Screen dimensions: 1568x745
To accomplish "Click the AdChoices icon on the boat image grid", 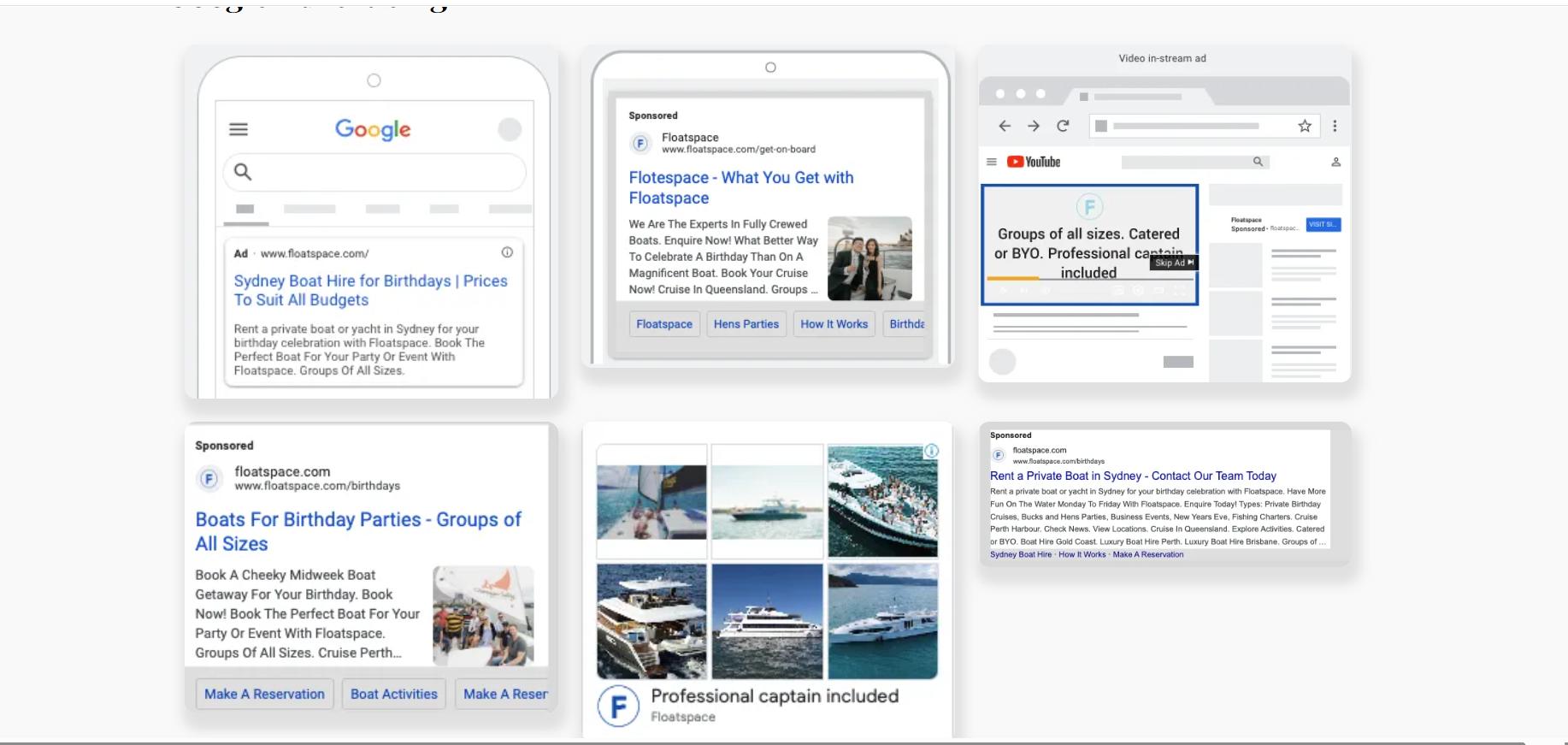I will [931, 451].
